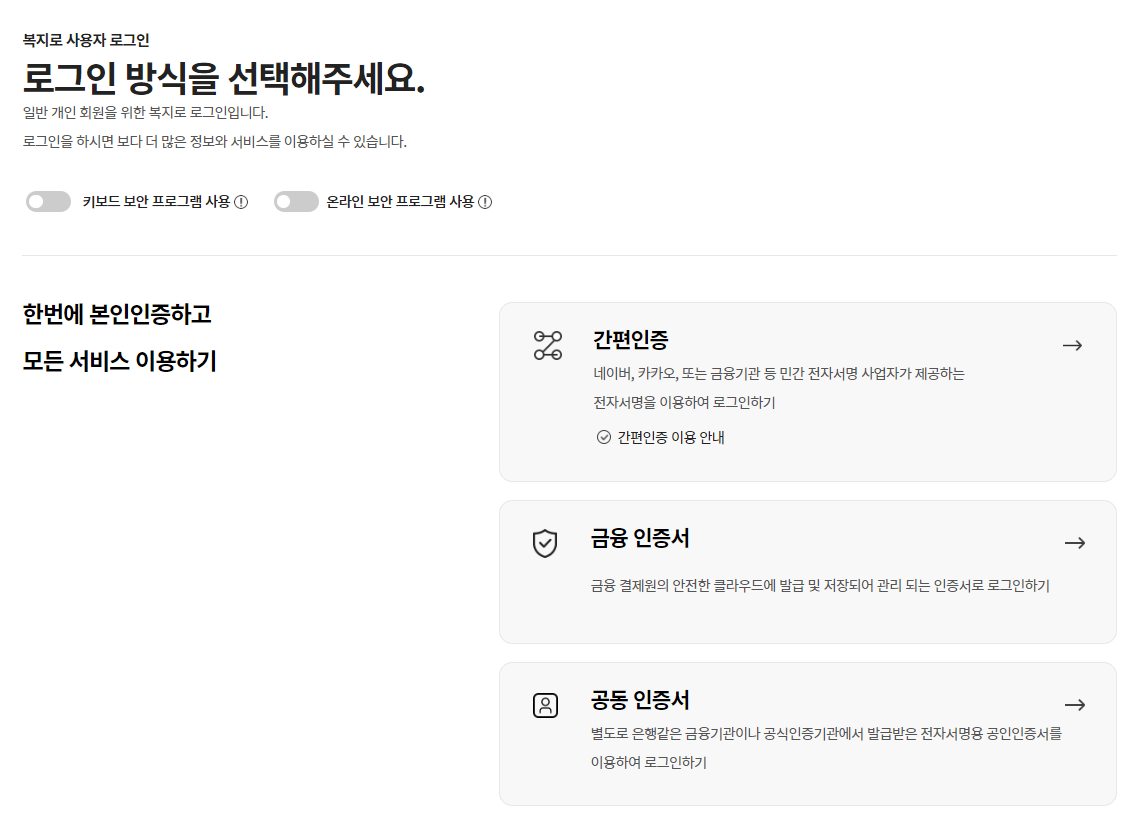
Task: Enable the 온라인 보안 프로그램 사용 toggle
Action: 296,201
